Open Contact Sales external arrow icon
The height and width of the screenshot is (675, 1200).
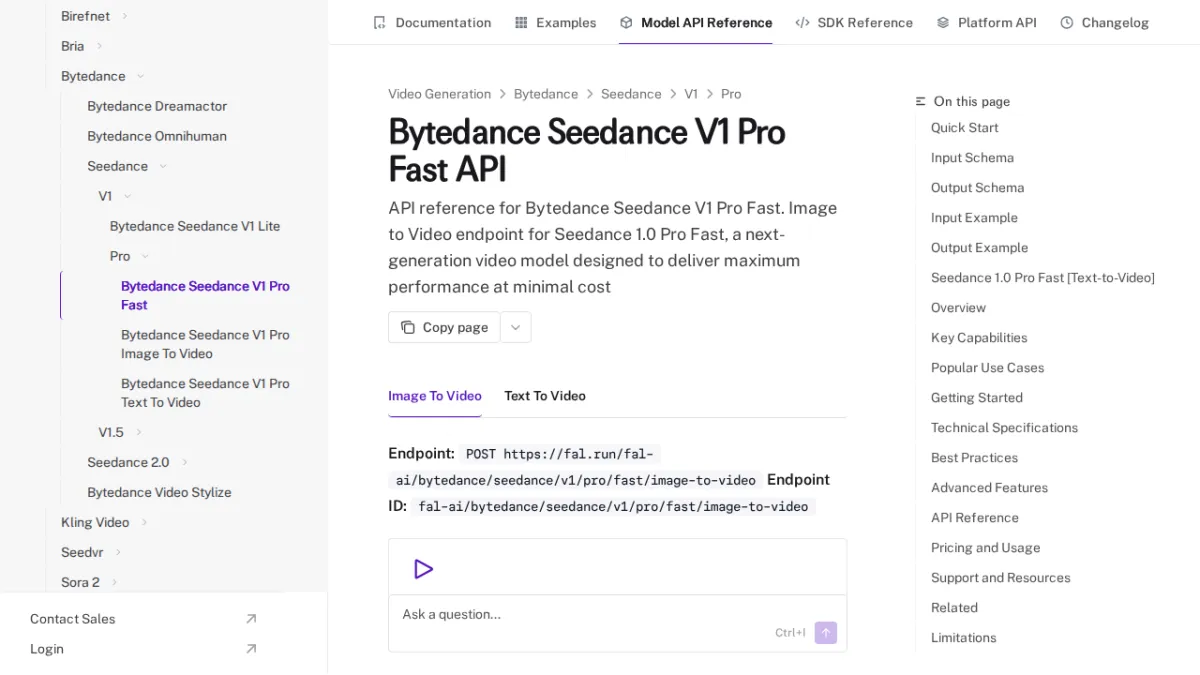click(x=251, y=619)
